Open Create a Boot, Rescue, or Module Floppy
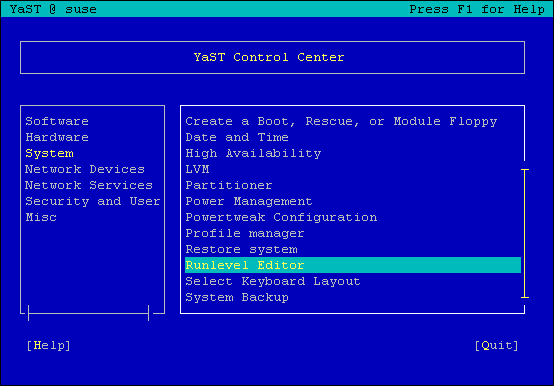The width and height of the screenshot is (554, 386). [x=341, y=121]
